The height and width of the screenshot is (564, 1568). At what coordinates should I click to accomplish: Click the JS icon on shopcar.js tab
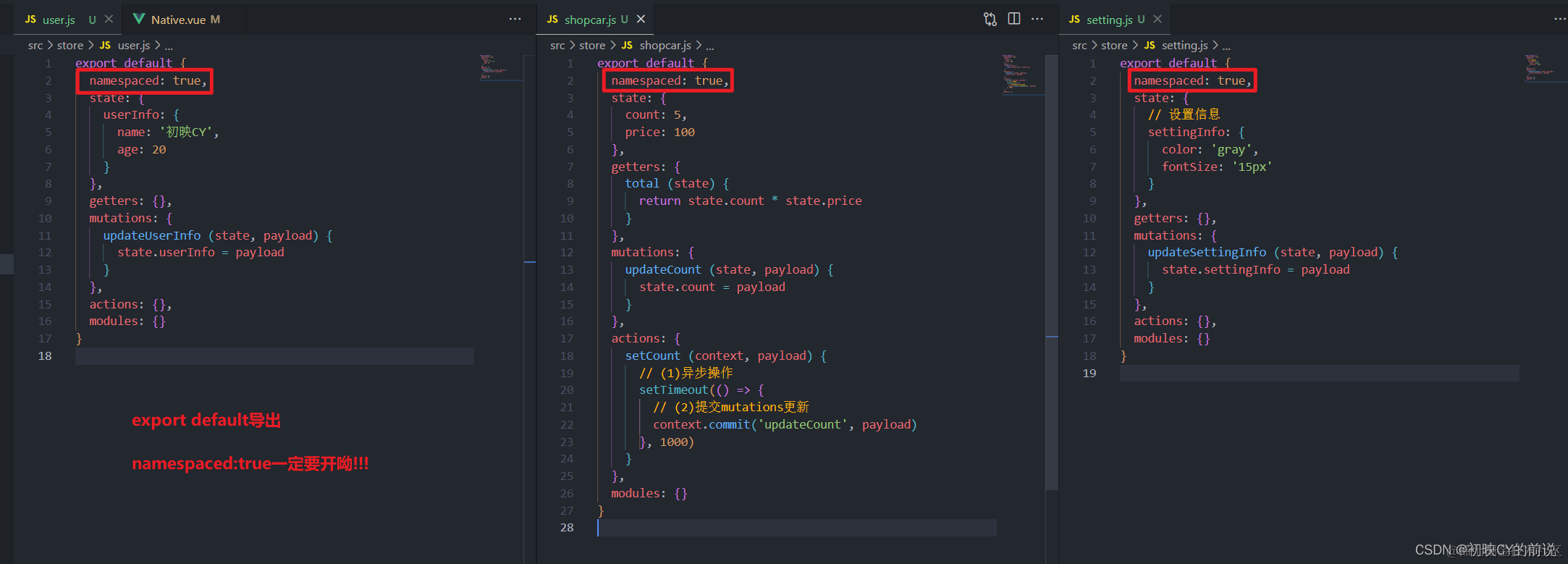coord(552,20)
